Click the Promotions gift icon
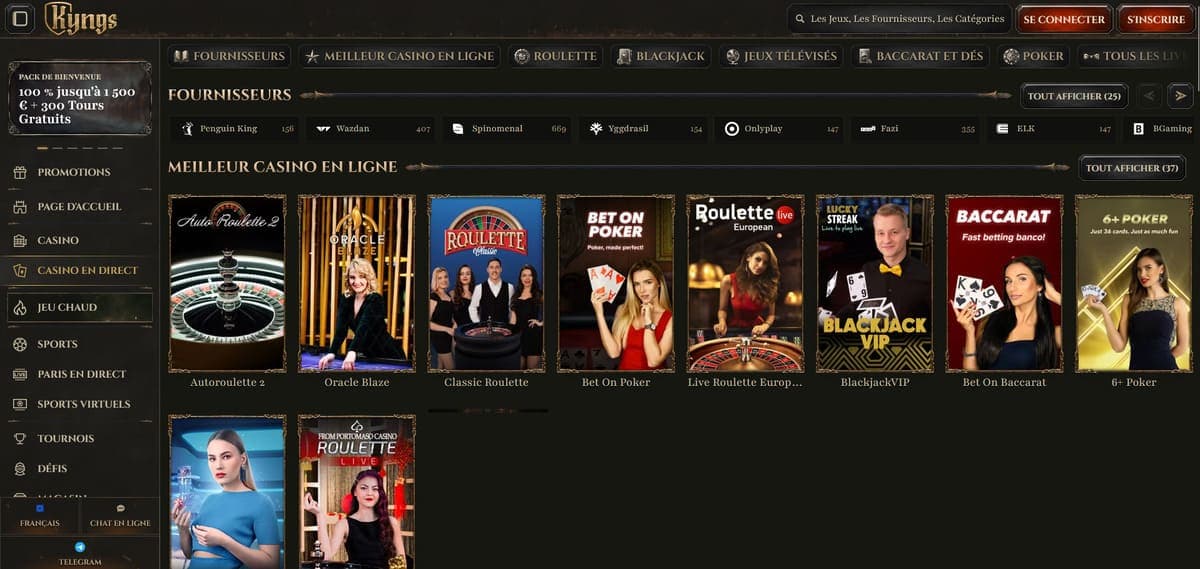The width and height of the screenshot is (1200, 569). (x=19, y=172)
